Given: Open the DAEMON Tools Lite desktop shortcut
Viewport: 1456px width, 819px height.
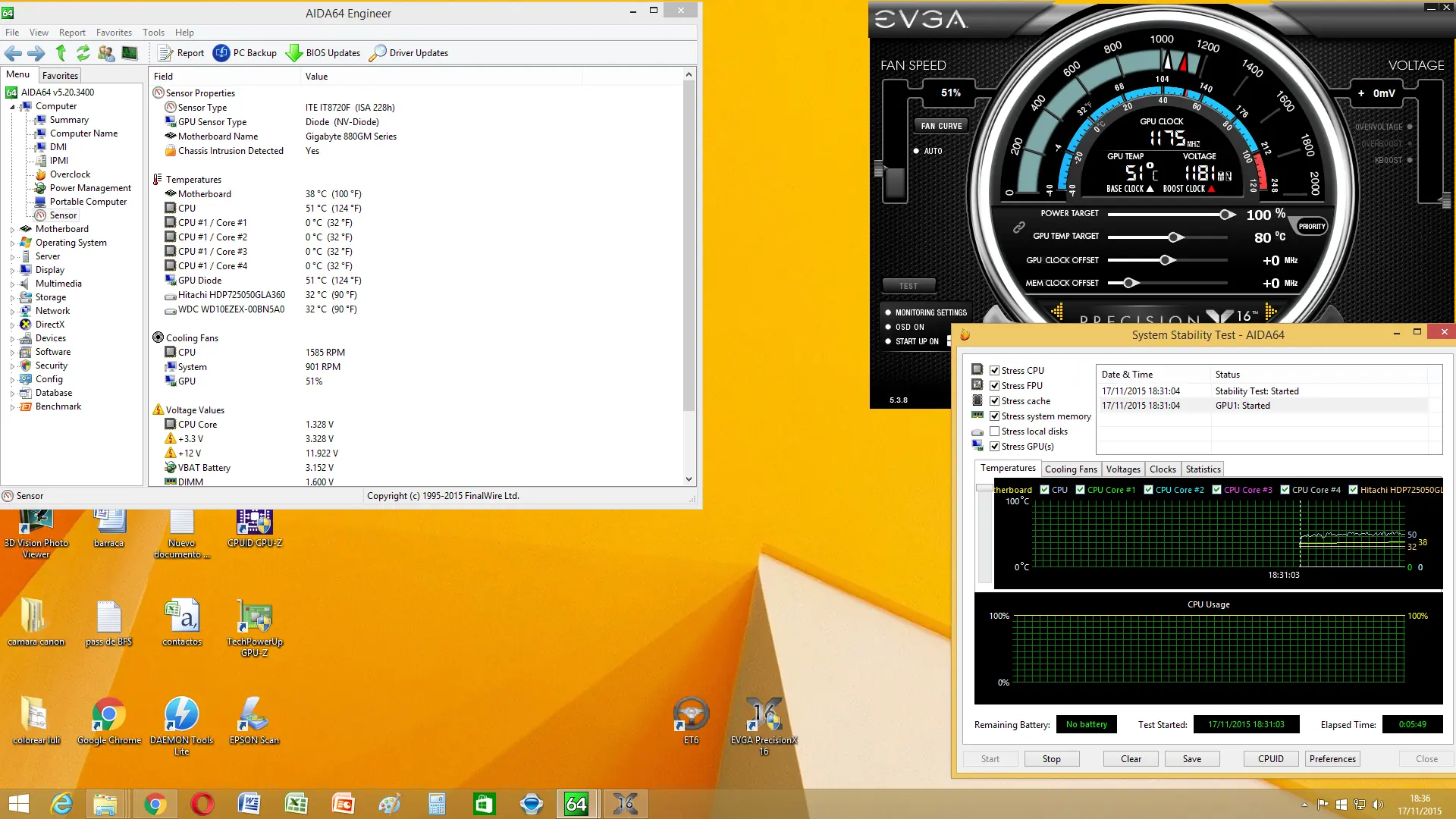Looking at the screenshot, I should [x=182, y=726].
